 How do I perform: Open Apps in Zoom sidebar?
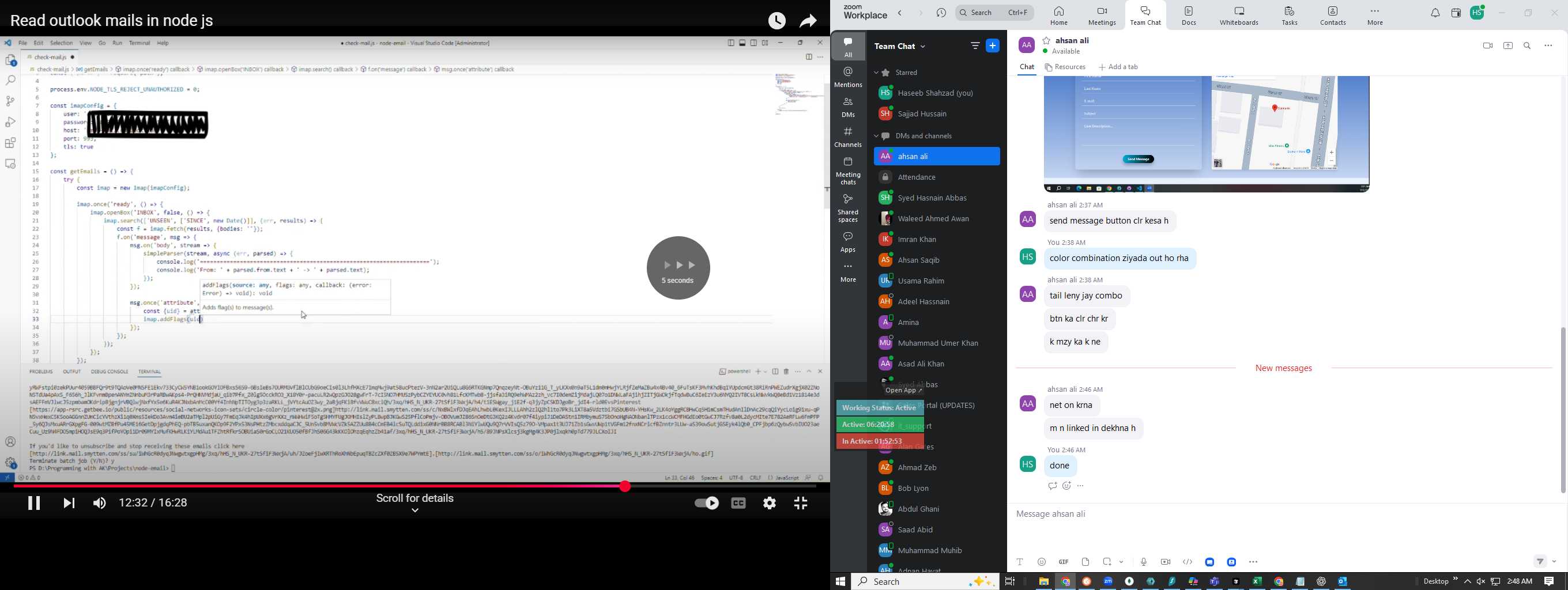point(848,241)
